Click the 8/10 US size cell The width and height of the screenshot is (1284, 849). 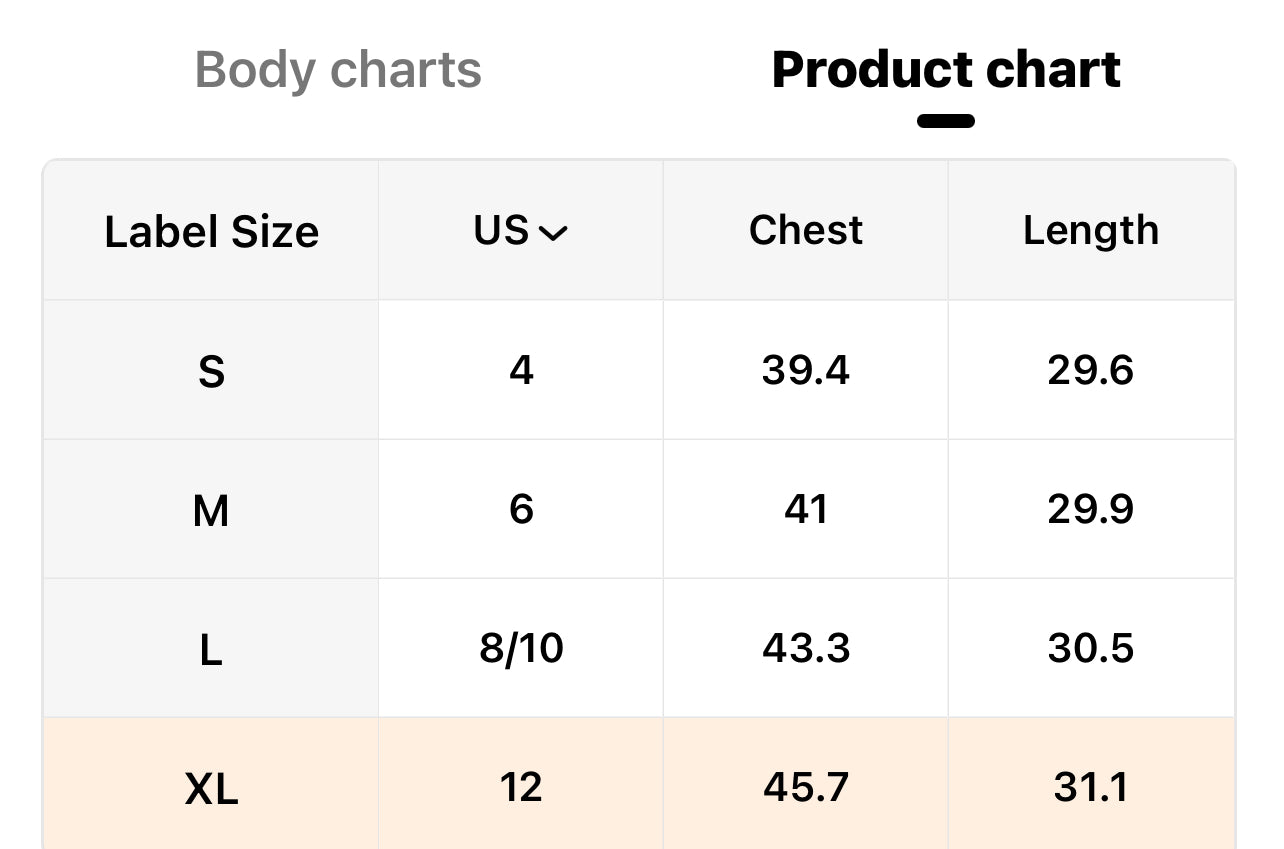click(x=521, y=649)
